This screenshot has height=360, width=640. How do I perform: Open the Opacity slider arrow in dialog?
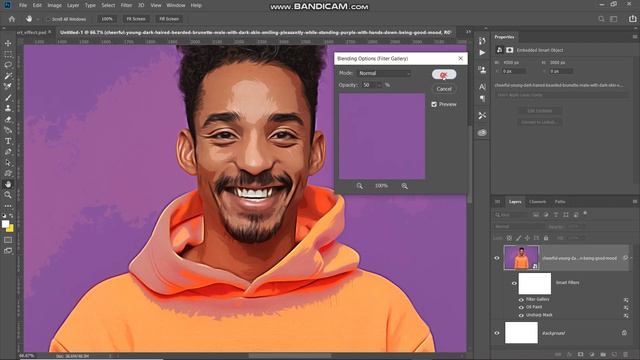coord(379,85)
